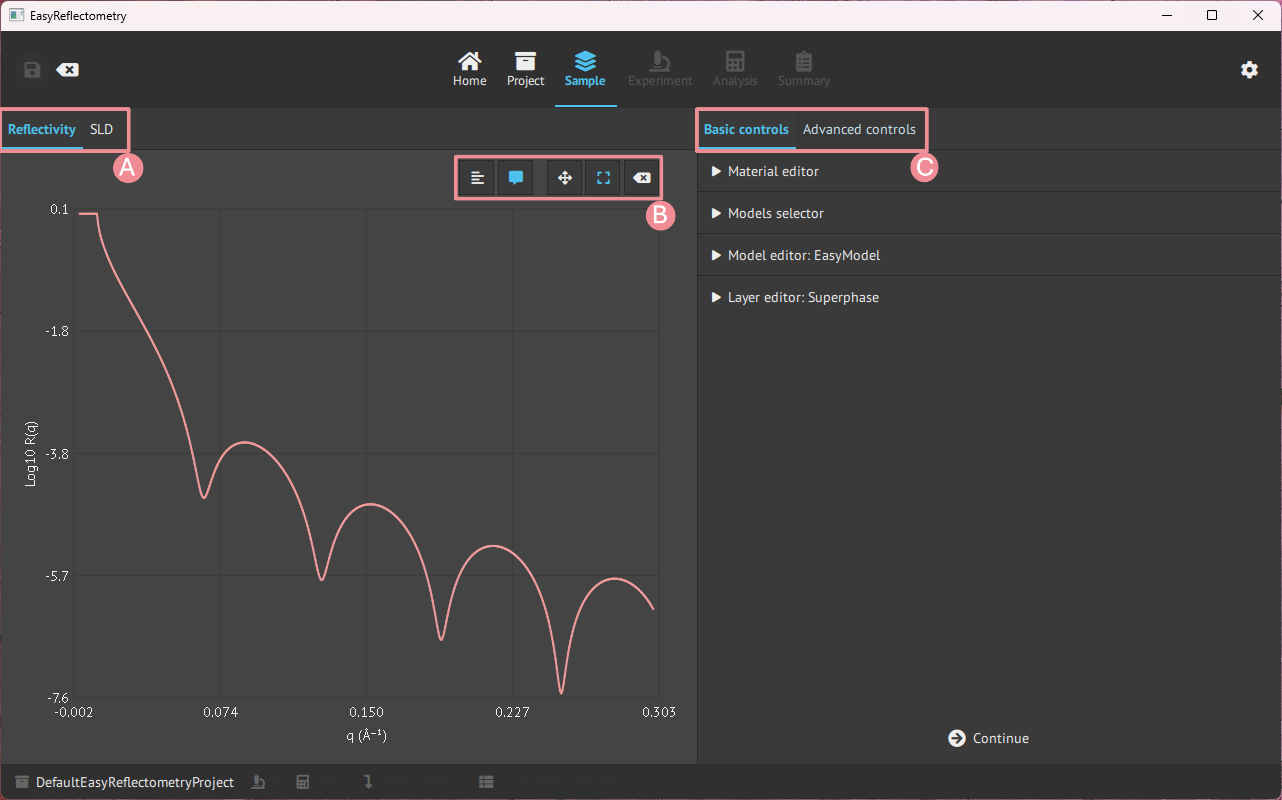Reset the chart axes view
The image size is (1282, 800).
642,178
